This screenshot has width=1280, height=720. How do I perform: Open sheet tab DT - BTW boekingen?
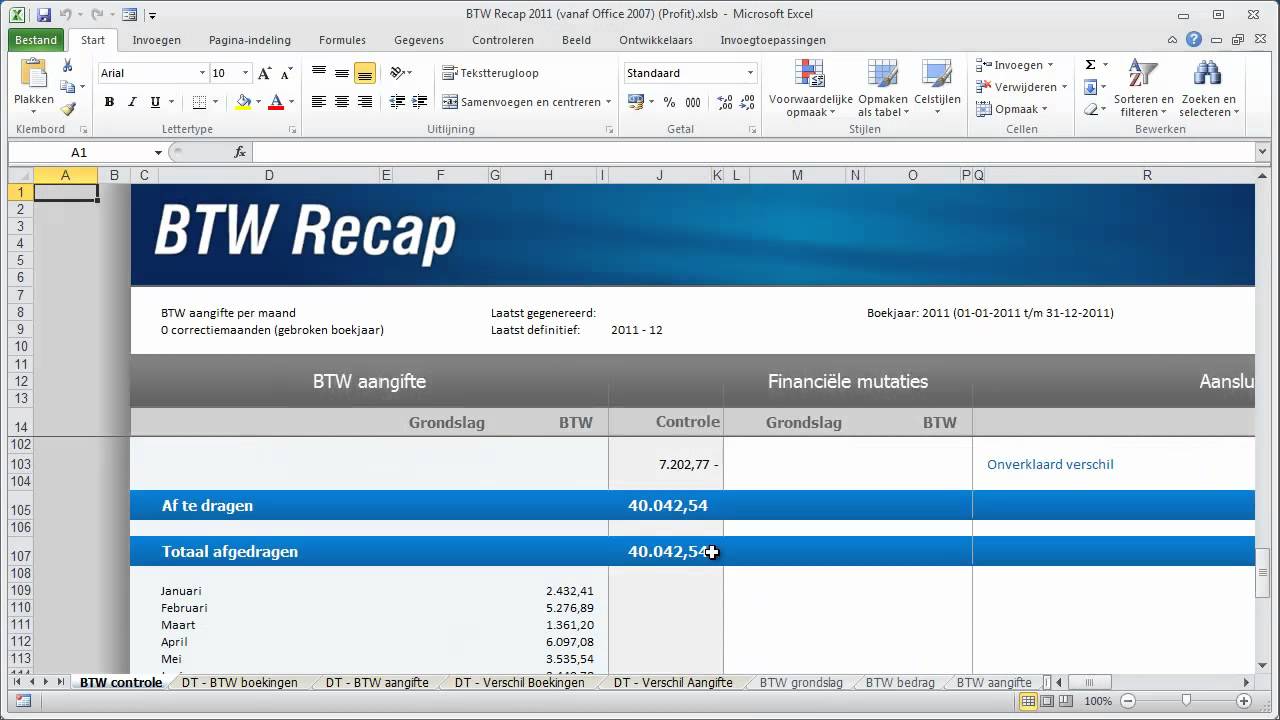(x=240, y=683)
